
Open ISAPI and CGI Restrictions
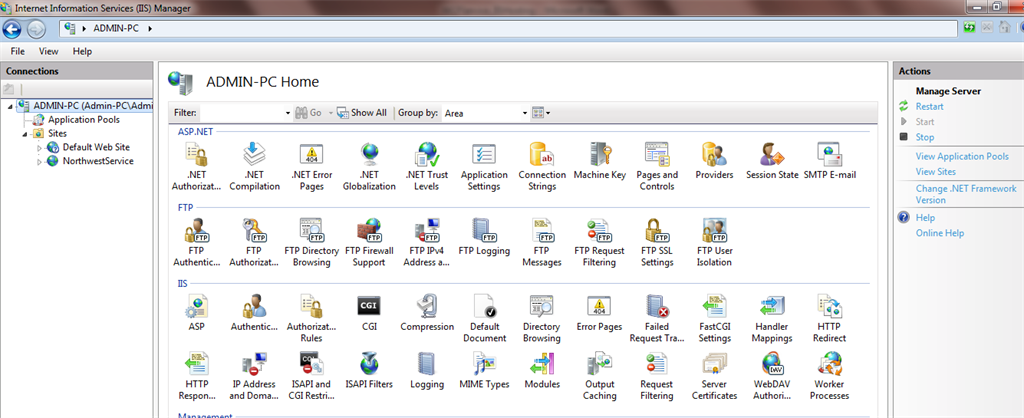pyautogui.click(x=312, y=376)
